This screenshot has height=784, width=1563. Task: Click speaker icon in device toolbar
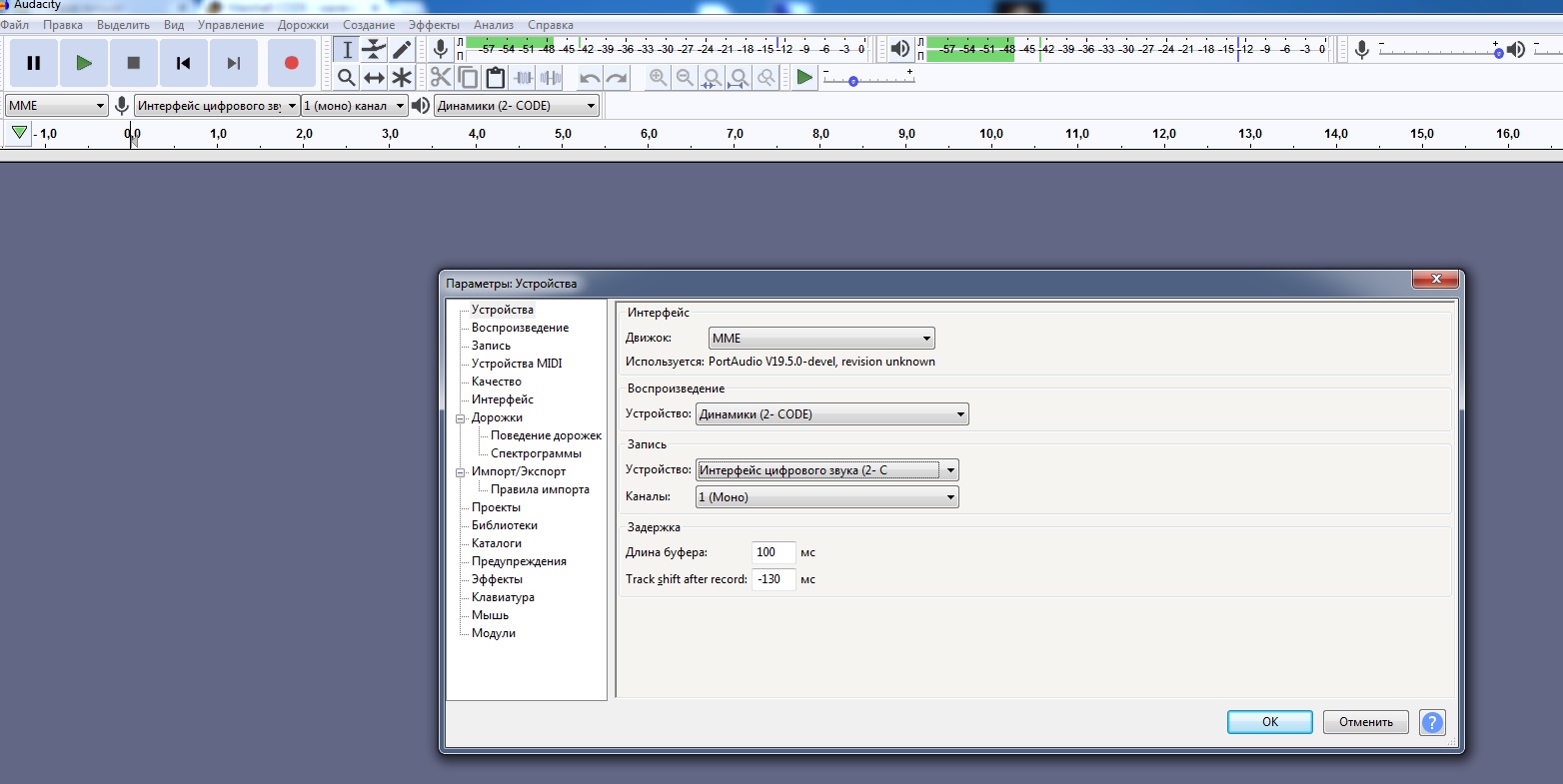click(x=421, y=106)
